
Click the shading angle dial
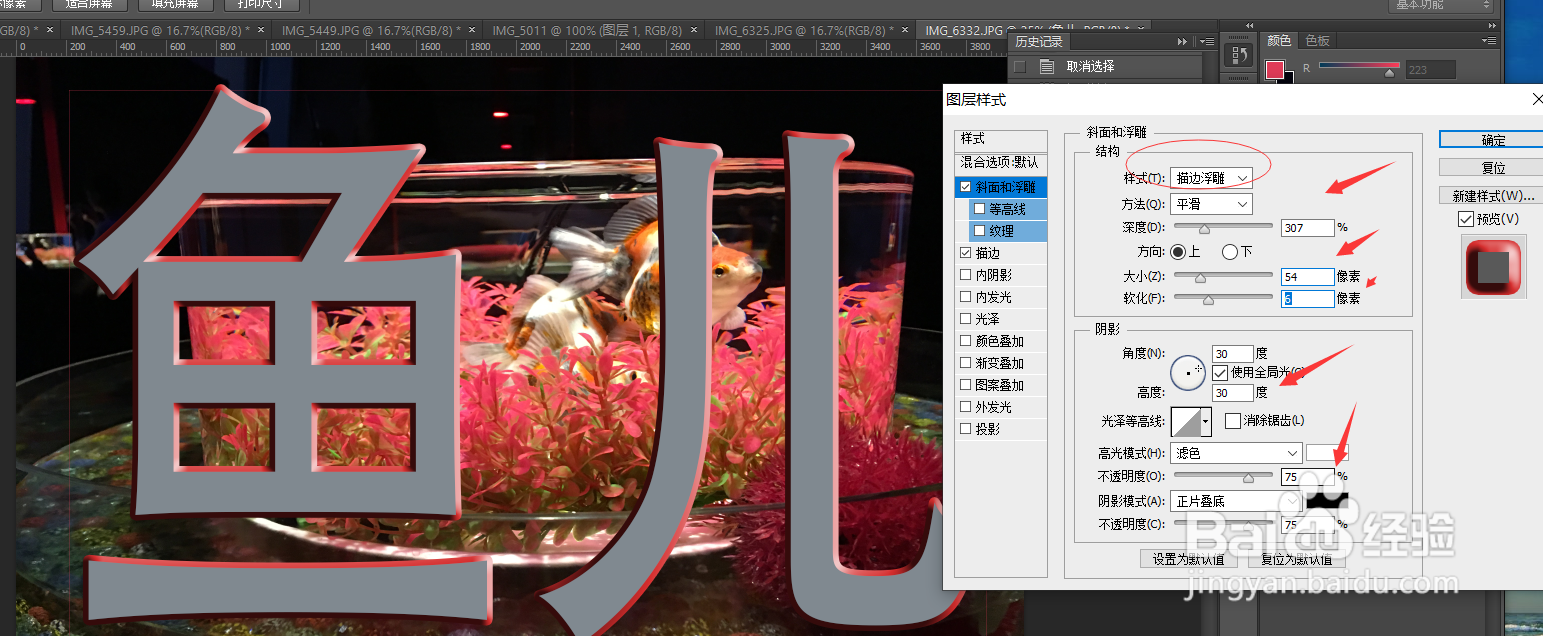tap(1189, 372)
